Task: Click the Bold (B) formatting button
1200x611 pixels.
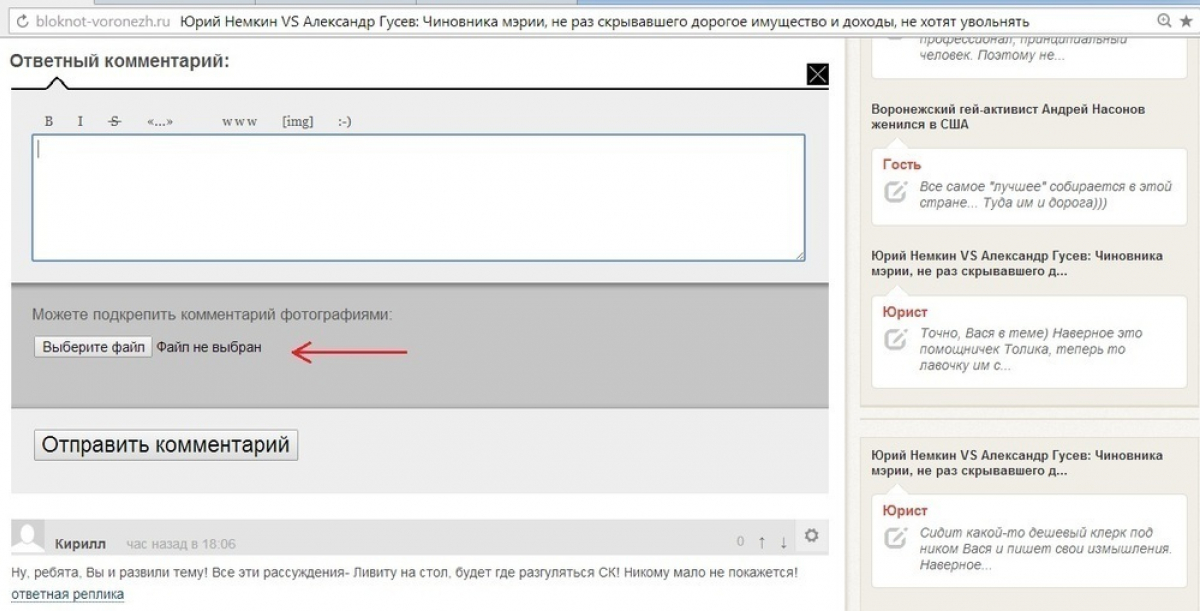Action: (48, 121)
